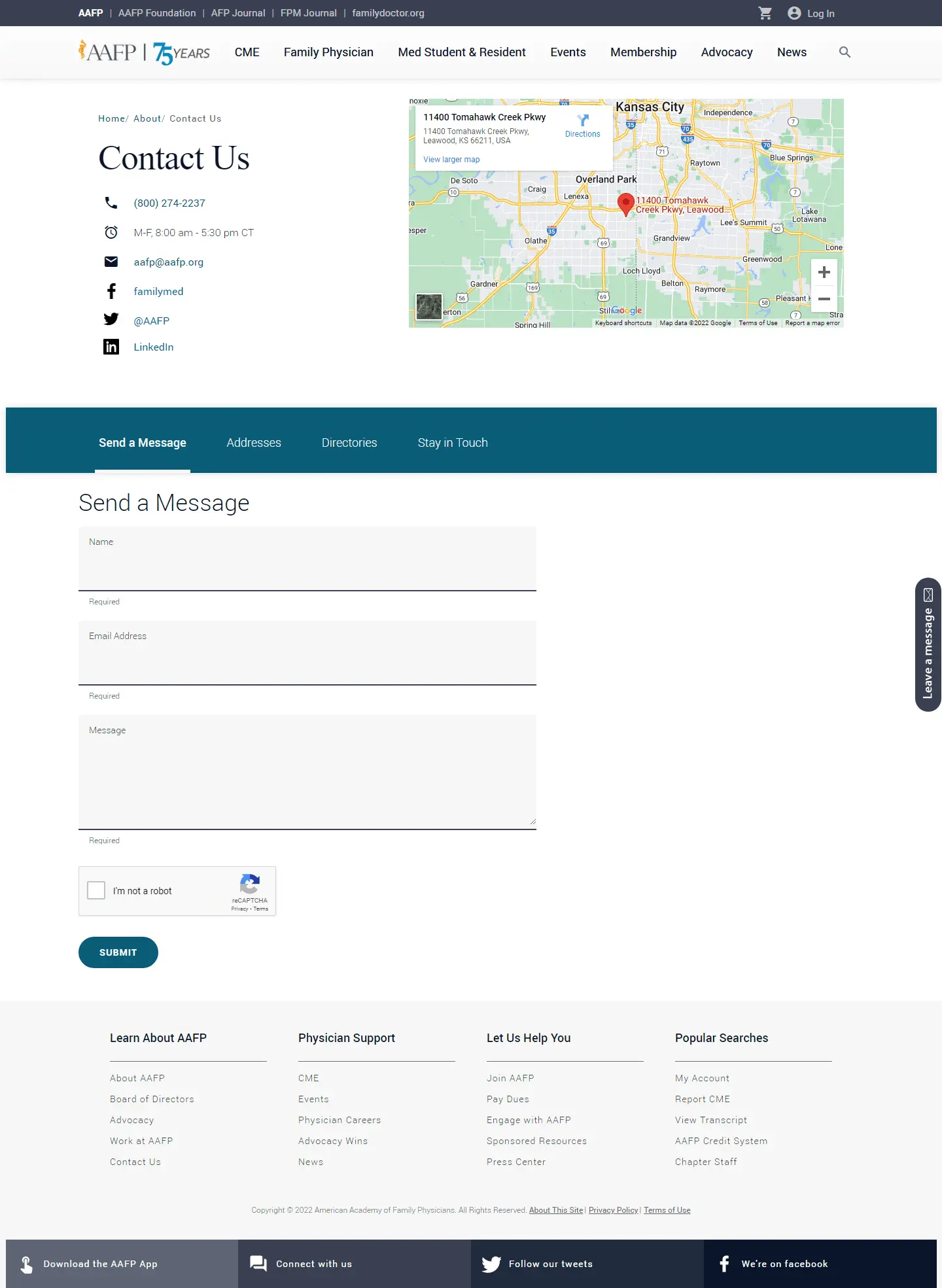The image size is (942, 1288).
Task: Check the I'm not a robot checkbox
Action: click(96, 890)
